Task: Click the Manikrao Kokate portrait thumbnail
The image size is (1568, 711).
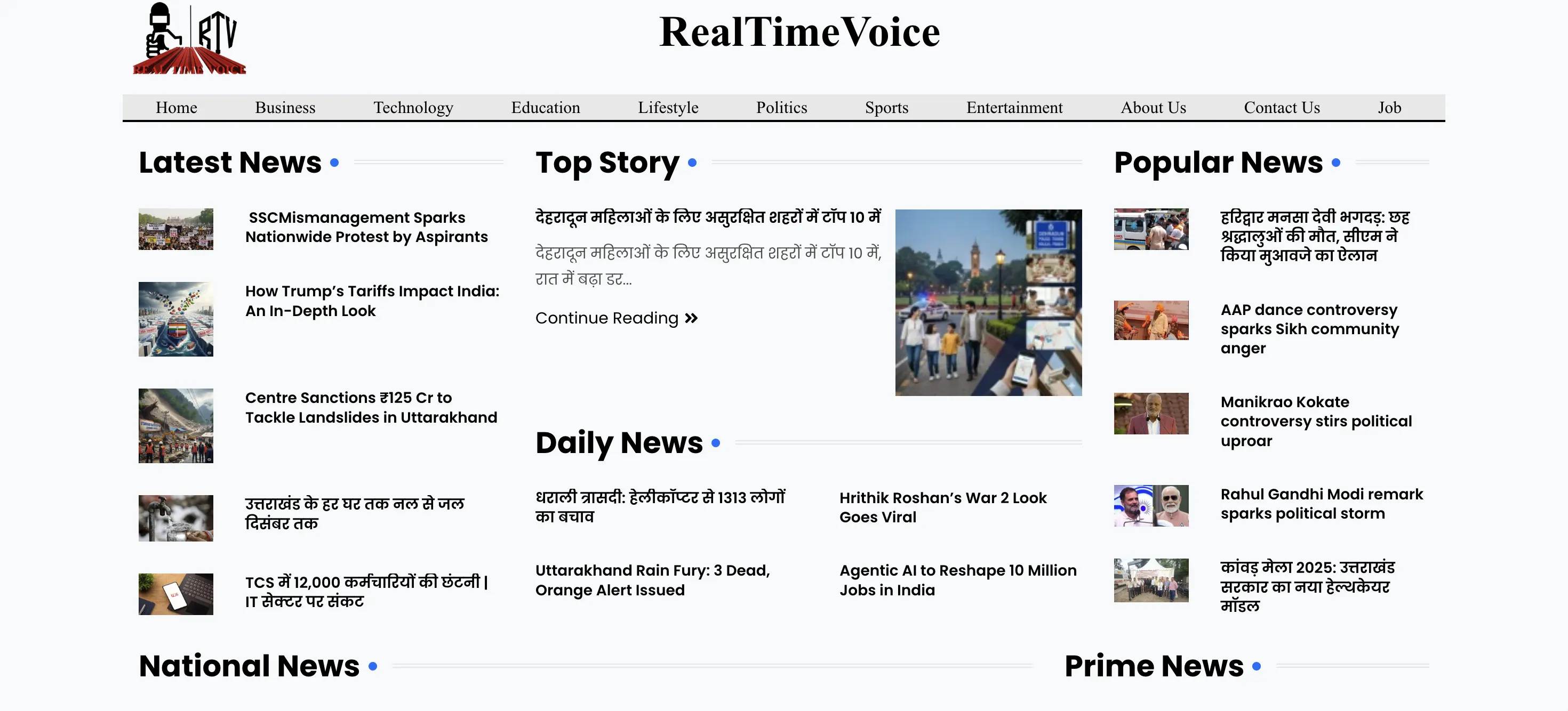Action: [1151, 414]
